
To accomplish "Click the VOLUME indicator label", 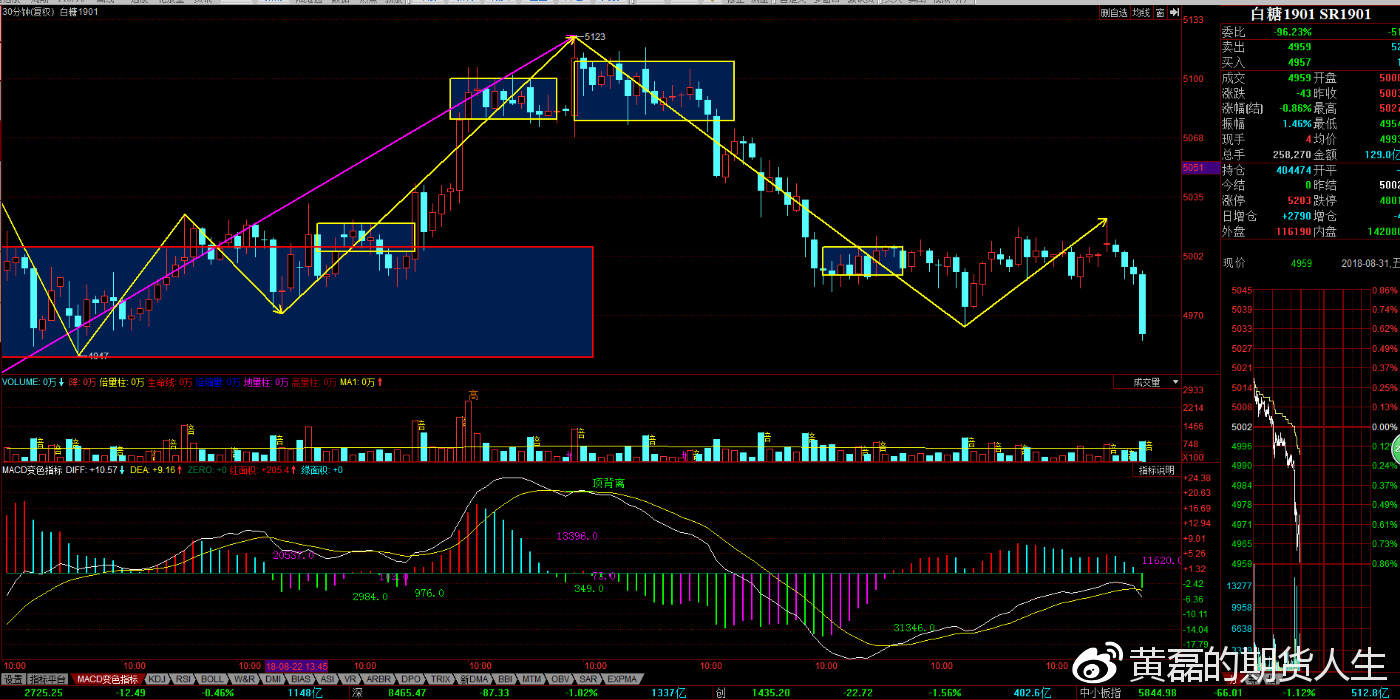I will coord(34,382).
